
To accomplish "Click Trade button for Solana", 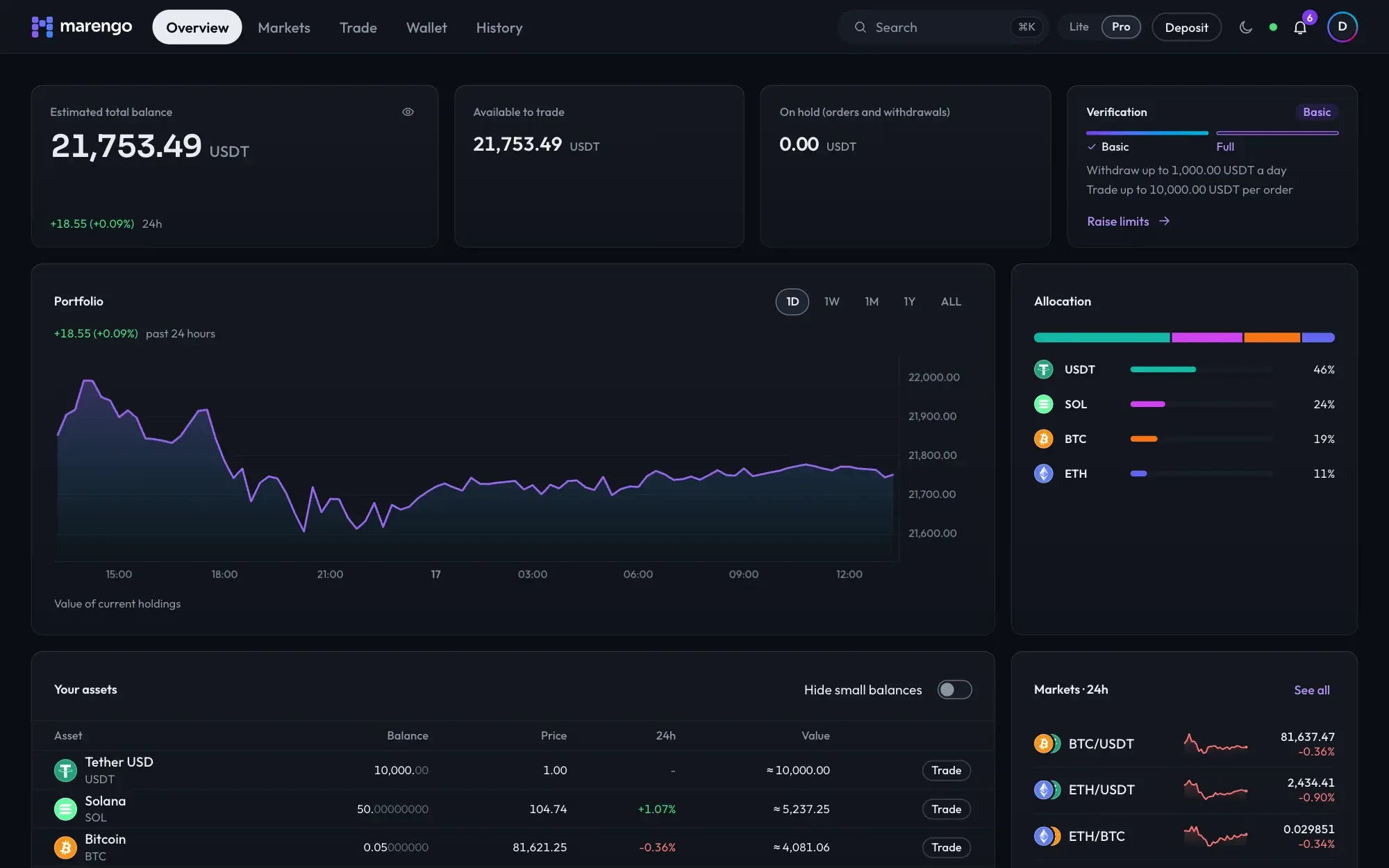I will (x=946, y=809).
